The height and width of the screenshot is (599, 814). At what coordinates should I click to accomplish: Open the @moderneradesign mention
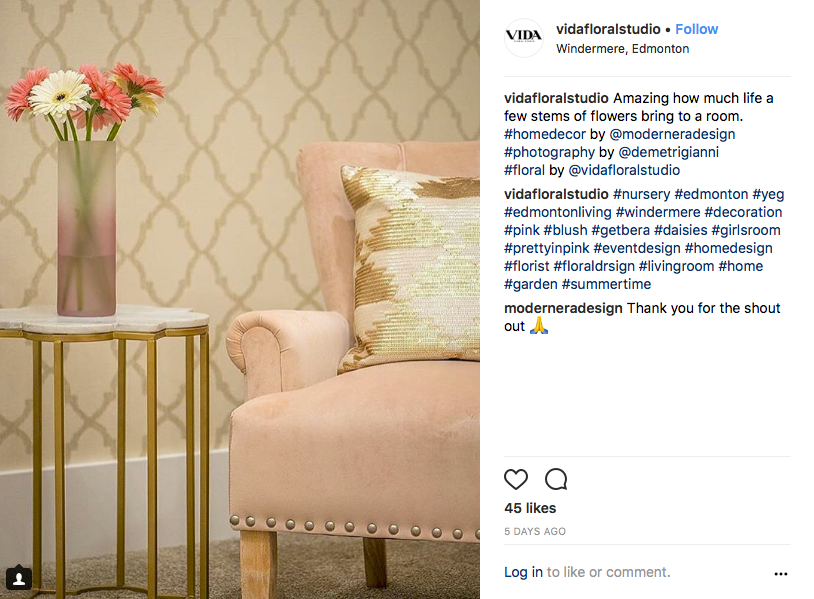pyautogui.click(x=672, y=134)
